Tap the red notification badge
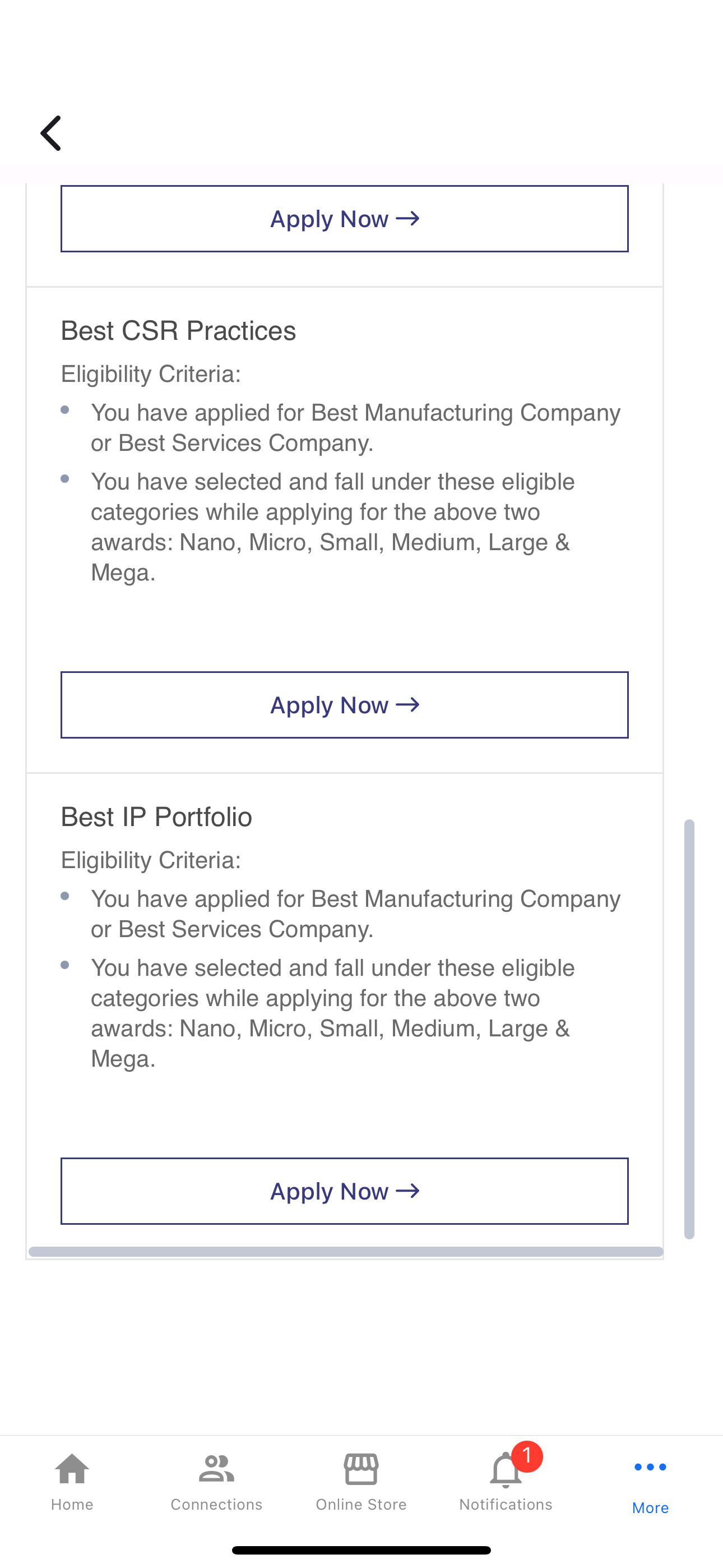The height and width of the screenshot is (1568, 723). [x=526, y=1456]
